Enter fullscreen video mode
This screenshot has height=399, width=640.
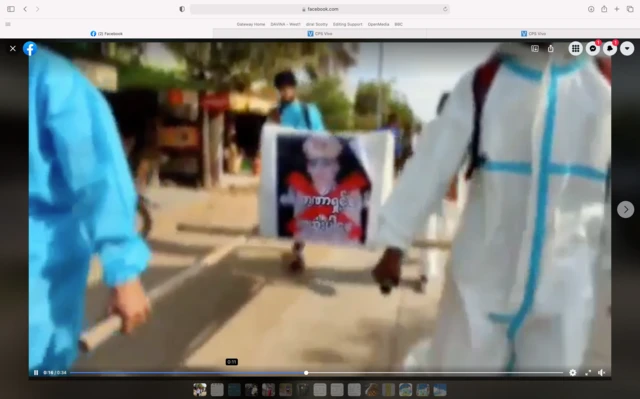coord(588,372)
